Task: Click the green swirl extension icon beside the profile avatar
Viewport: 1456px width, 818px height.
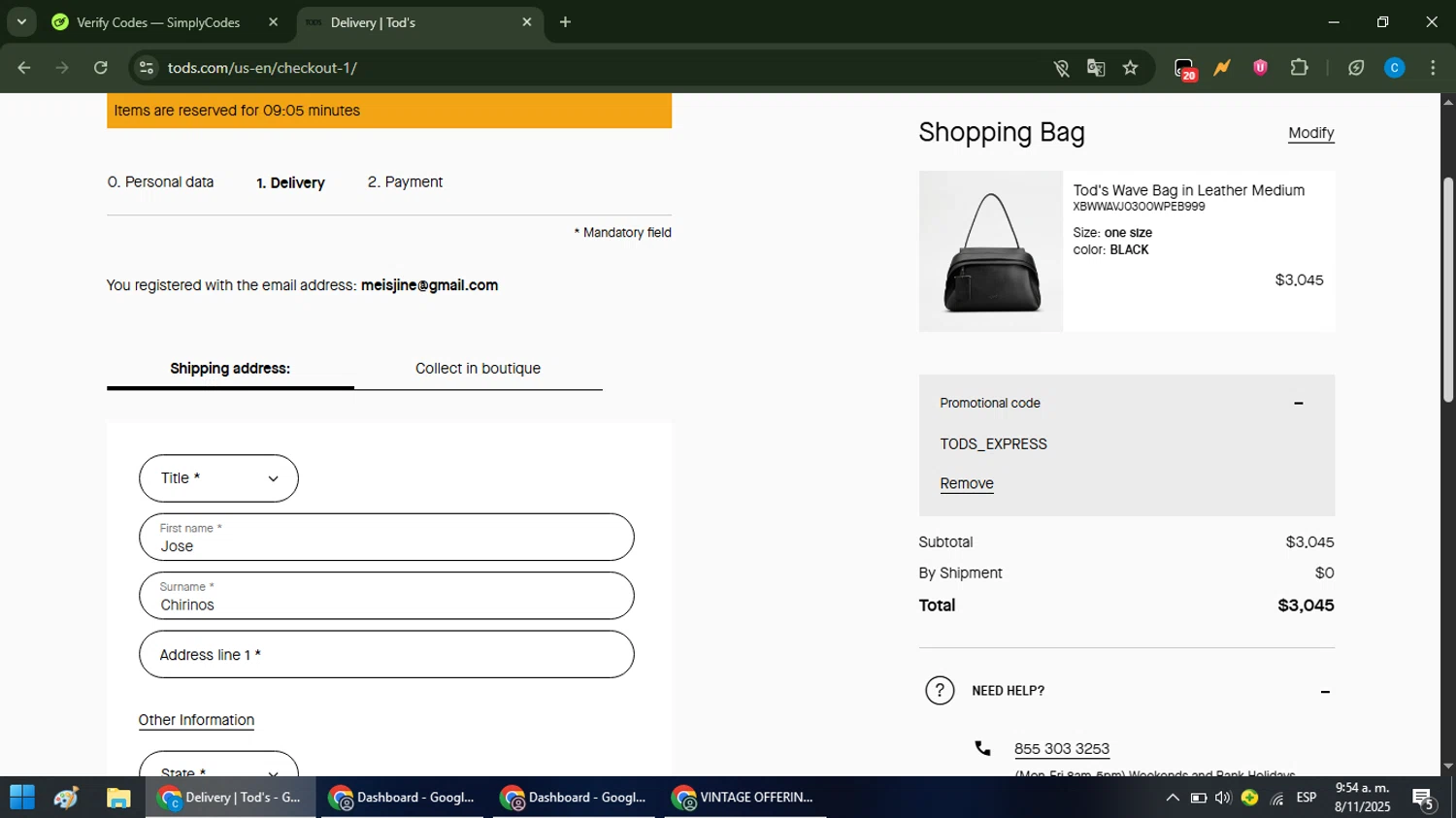Action: tap(1356, 68)
